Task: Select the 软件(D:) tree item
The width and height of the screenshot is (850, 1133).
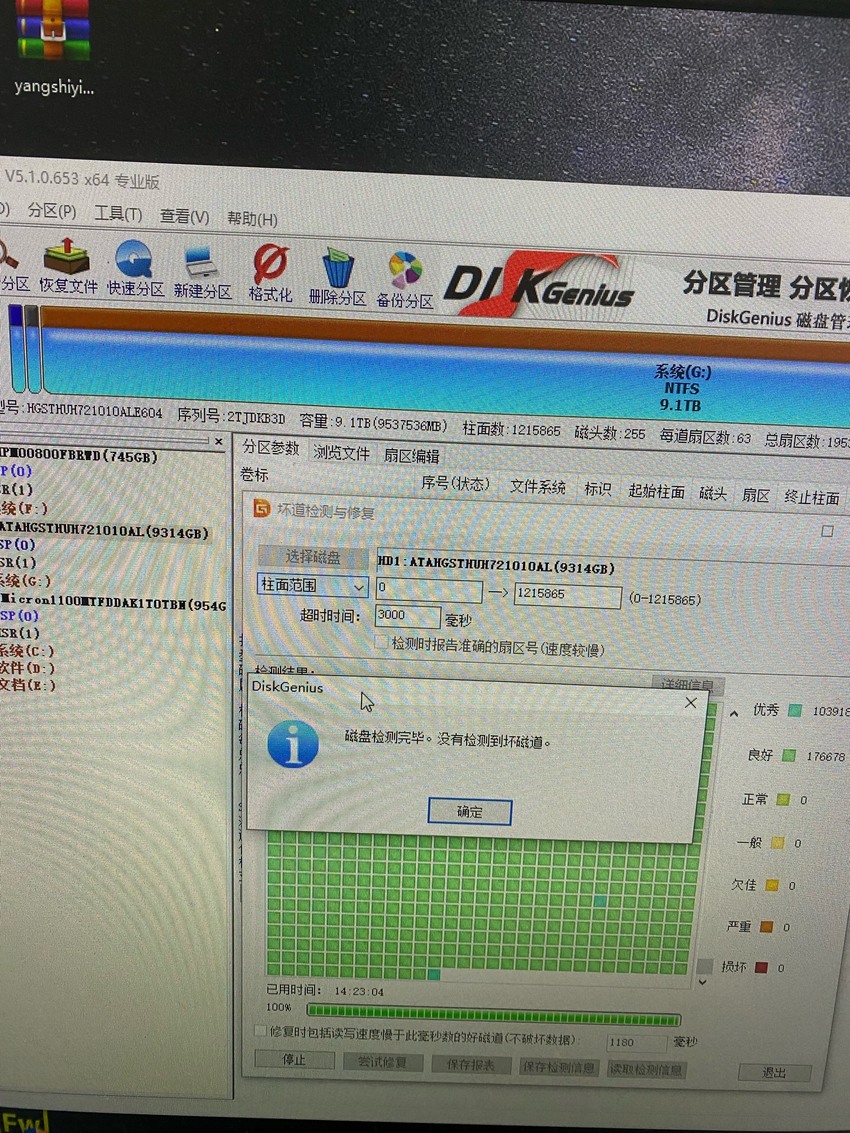Action: pyautogui.click(x=27, y=668)
